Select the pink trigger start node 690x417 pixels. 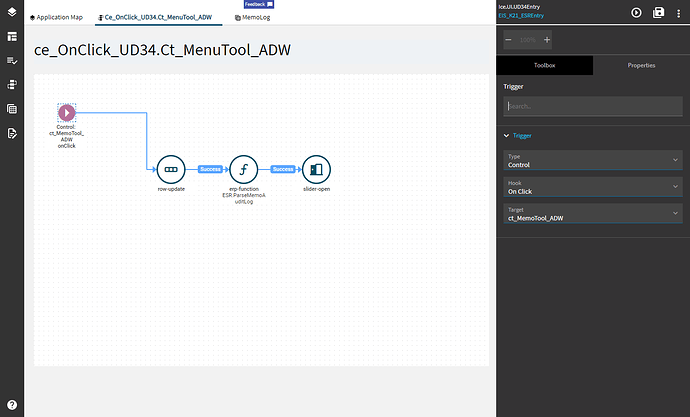click(x=67, y=113)
